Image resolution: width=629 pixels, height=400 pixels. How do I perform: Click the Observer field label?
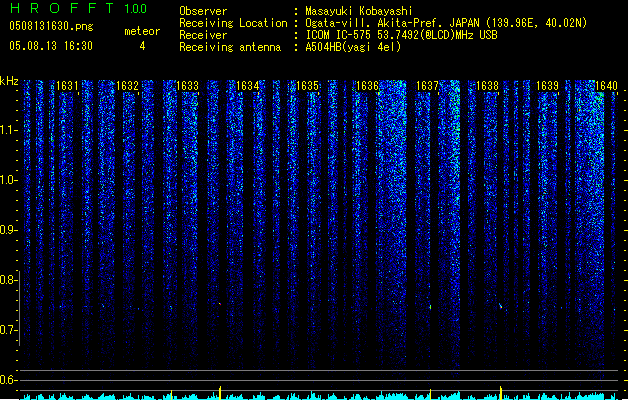tap(203, 11)
